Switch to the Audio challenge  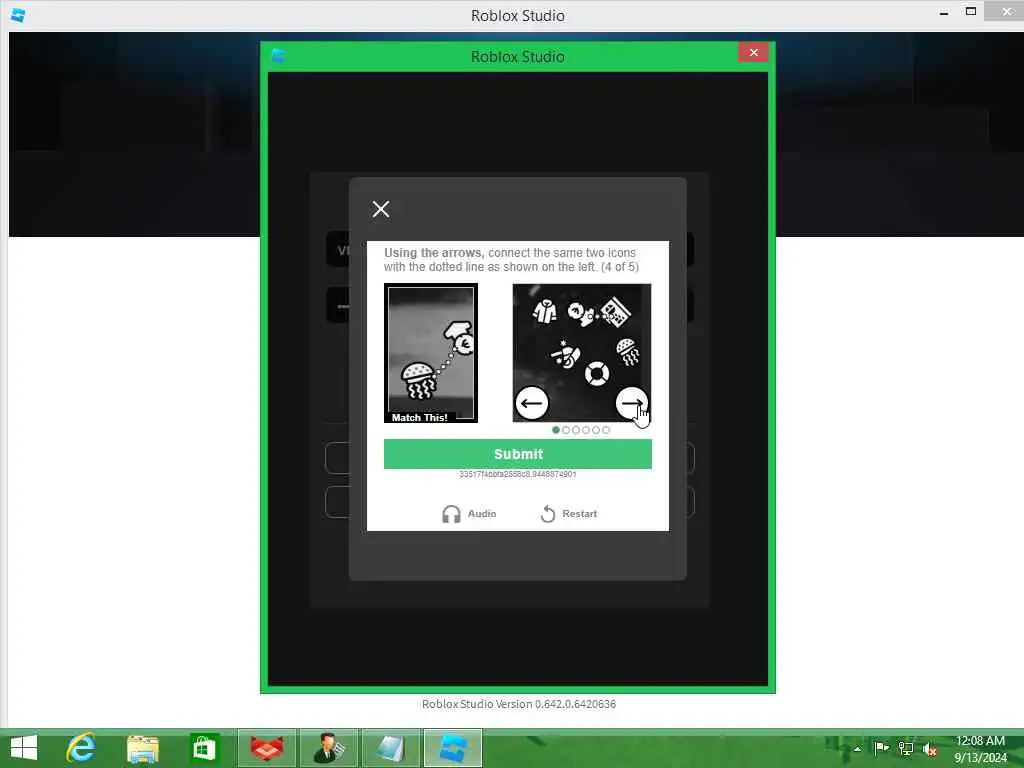point(469,514)
